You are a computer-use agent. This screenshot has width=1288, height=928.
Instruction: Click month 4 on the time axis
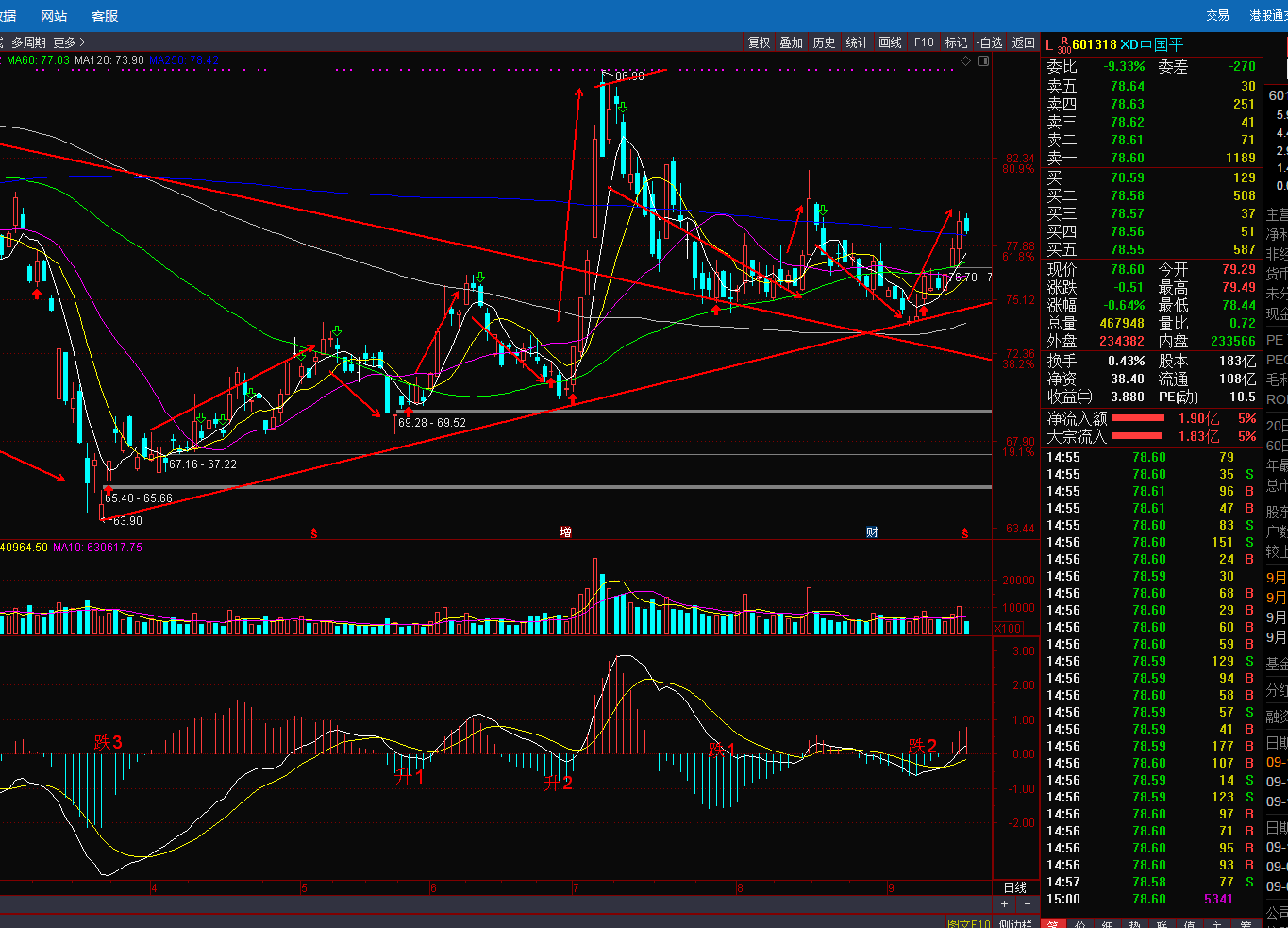click(x=154, y=888)
